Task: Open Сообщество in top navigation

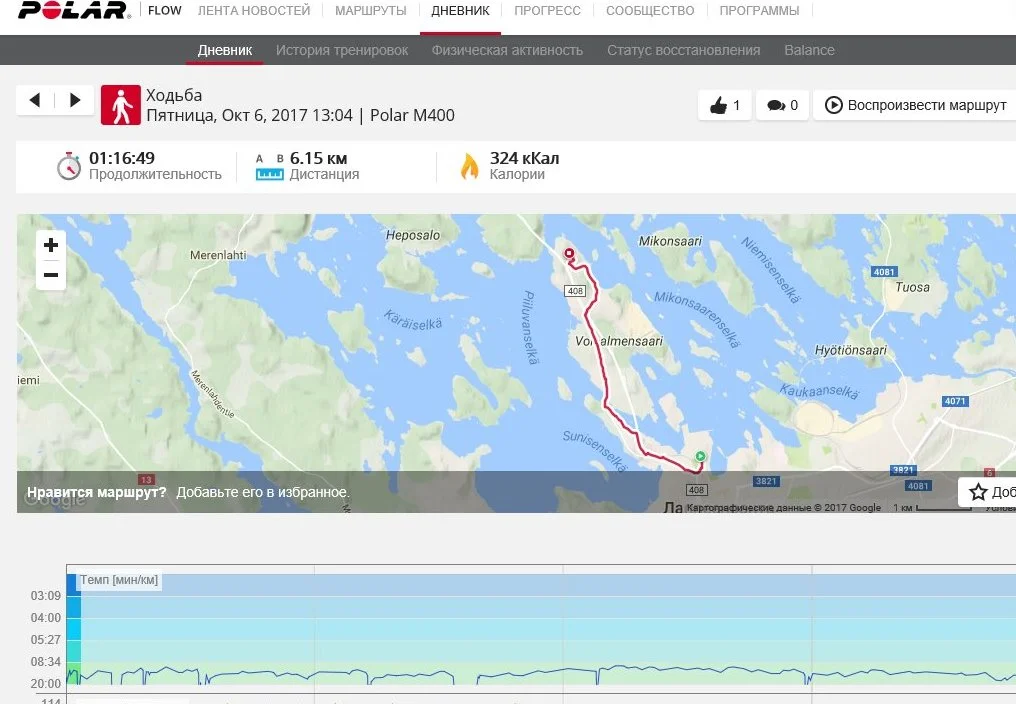Action: [x=650, y=10]
